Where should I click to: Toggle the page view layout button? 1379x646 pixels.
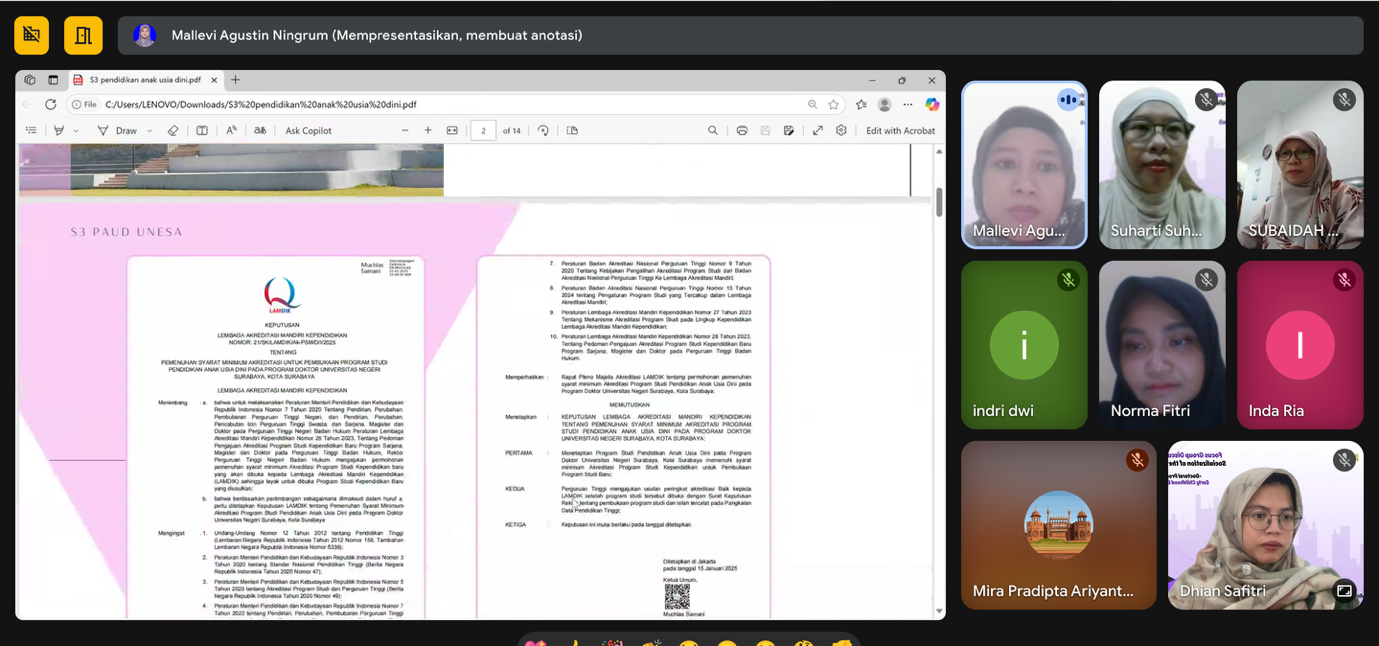[572, 131]
